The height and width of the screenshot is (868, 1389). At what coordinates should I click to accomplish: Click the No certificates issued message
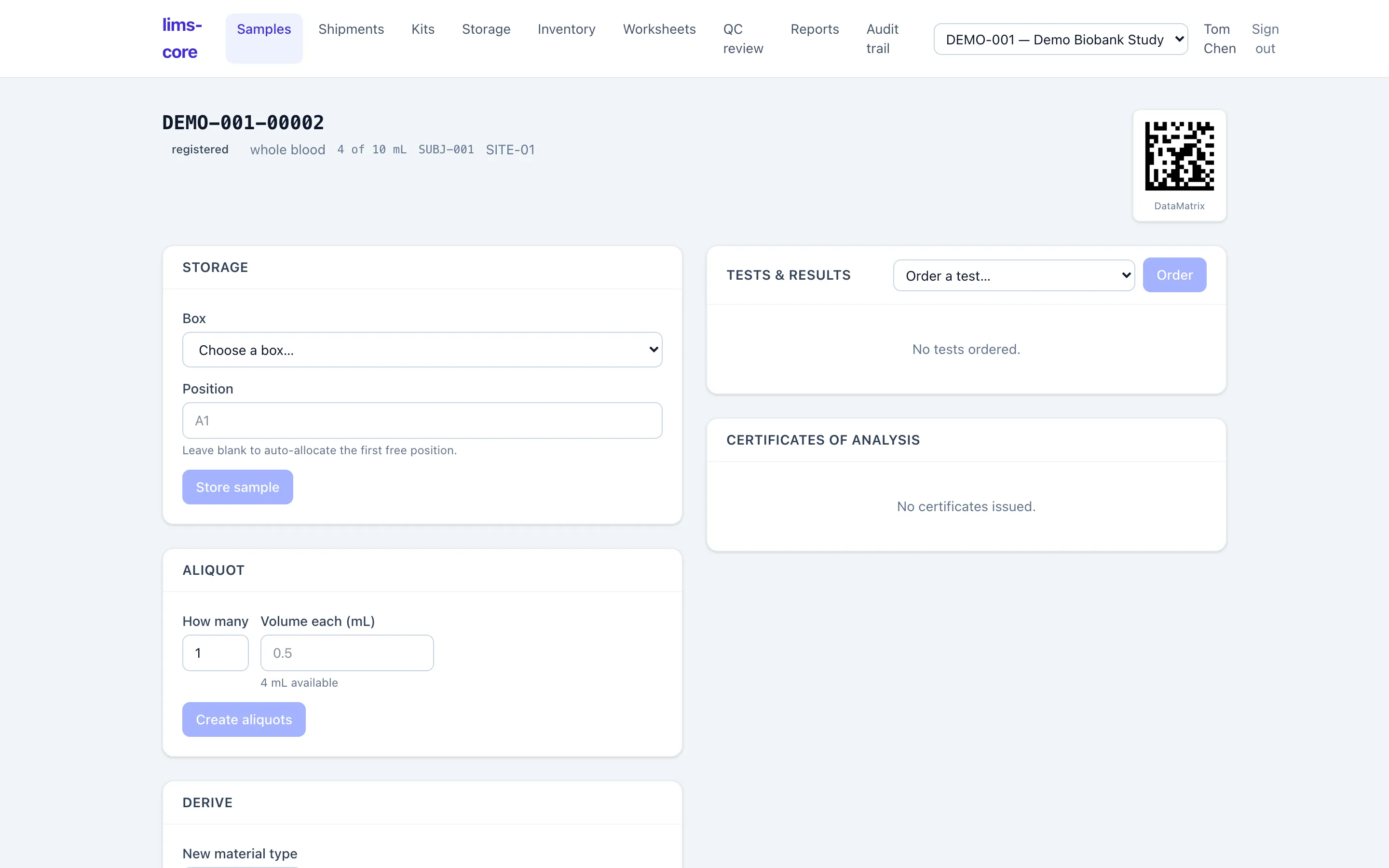tap(966, 506)
